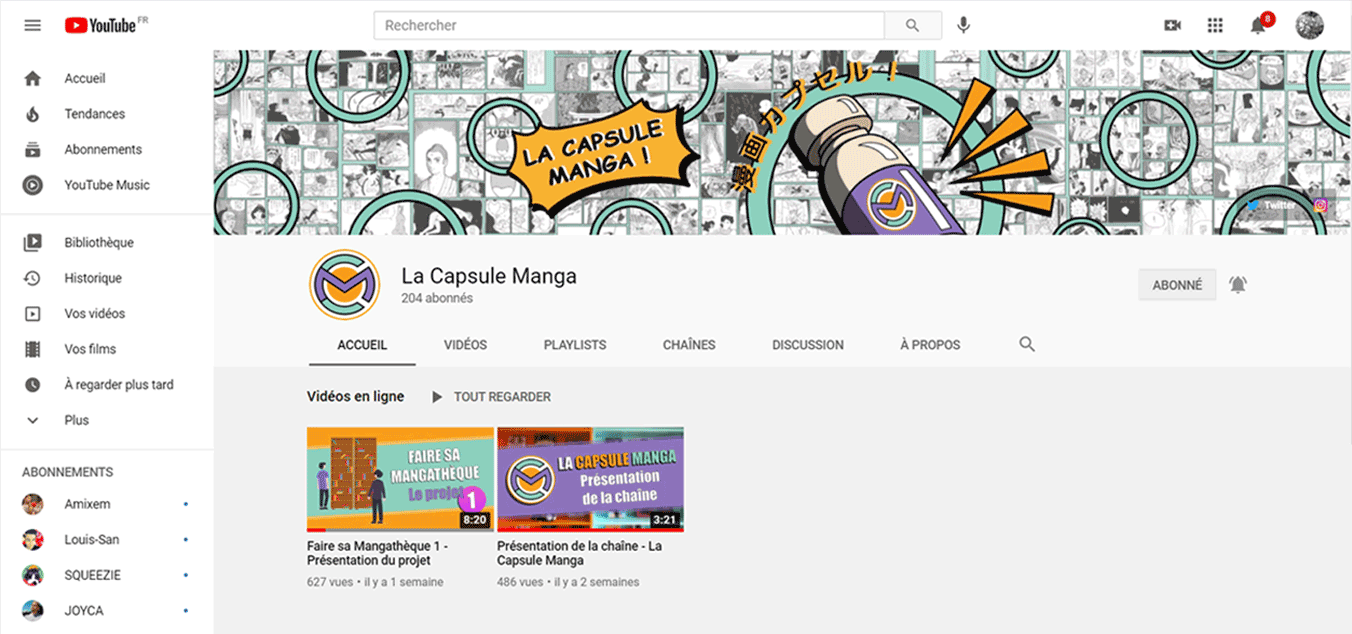Click the Twitter link on banner
The width and height of the screenshot is (1352, 634).
pyautogui.click(x=1272, y=205)
